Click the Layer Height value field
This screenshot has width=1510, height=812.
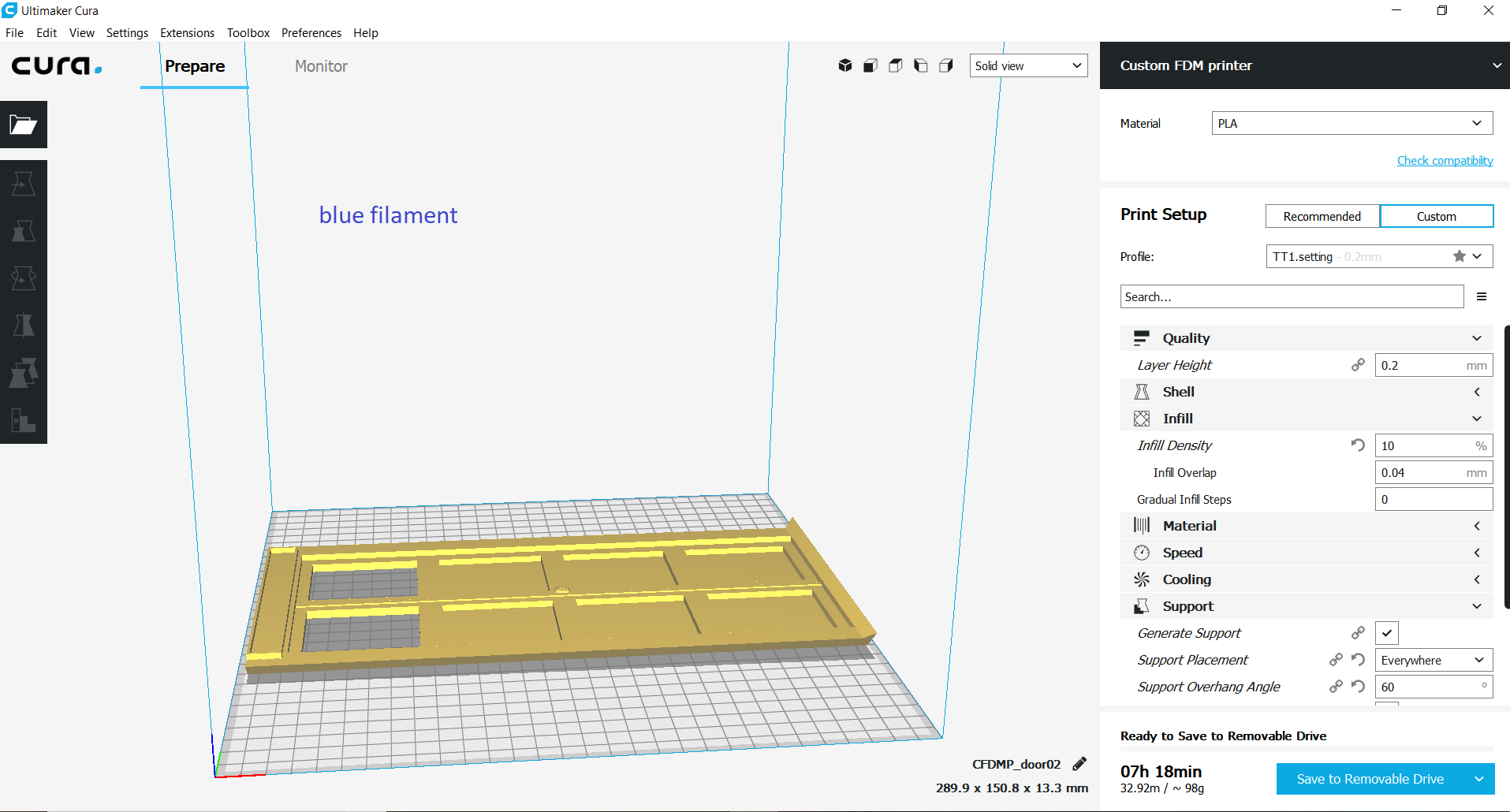click(x=1434, y=365)
